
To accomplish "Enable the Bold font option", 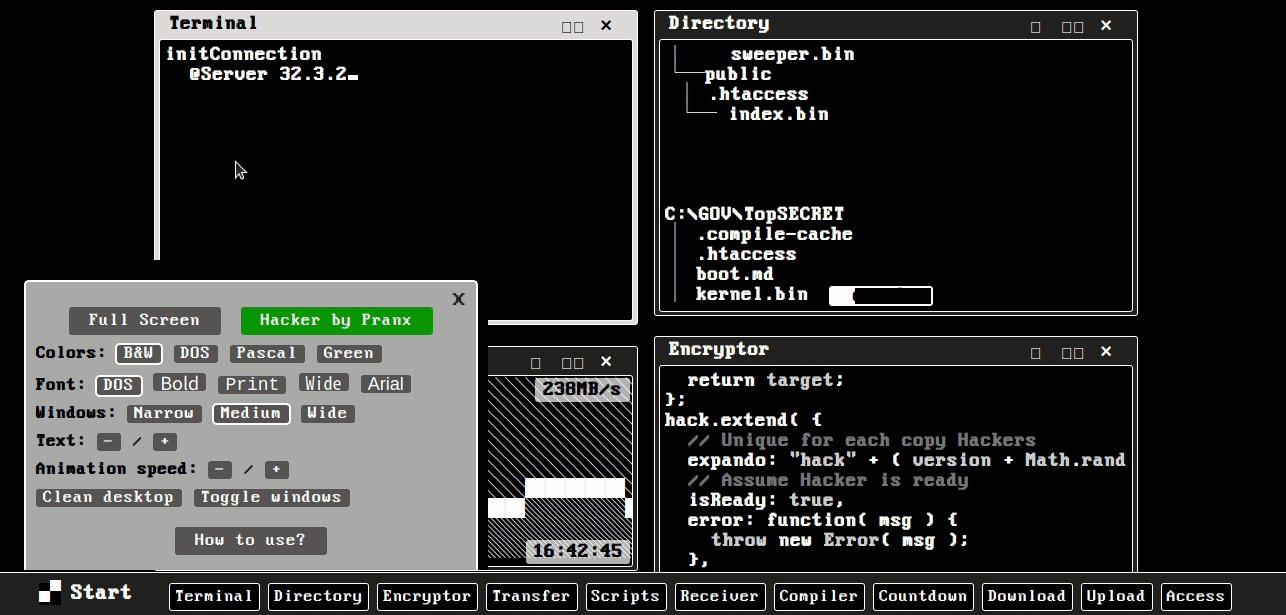I will pos(179,383).
